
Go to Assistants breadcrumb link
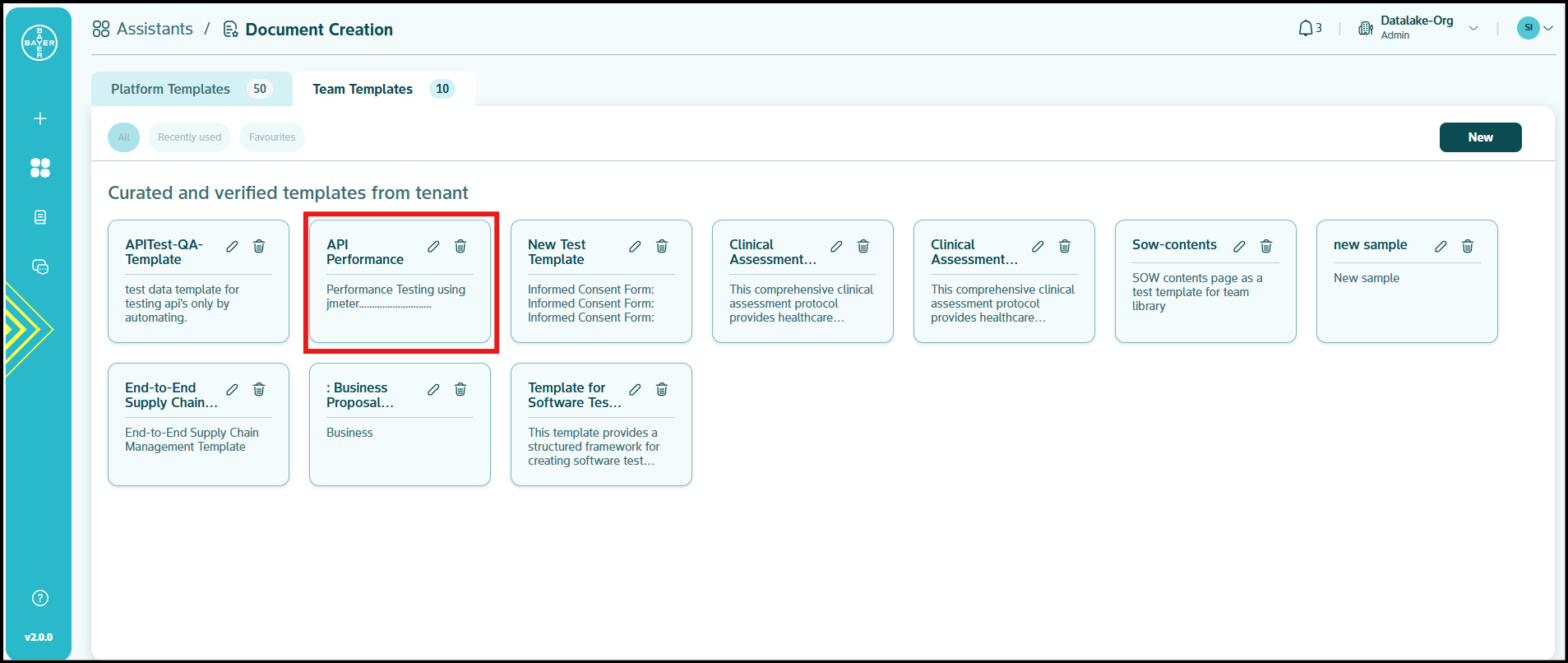pos(154,30)
